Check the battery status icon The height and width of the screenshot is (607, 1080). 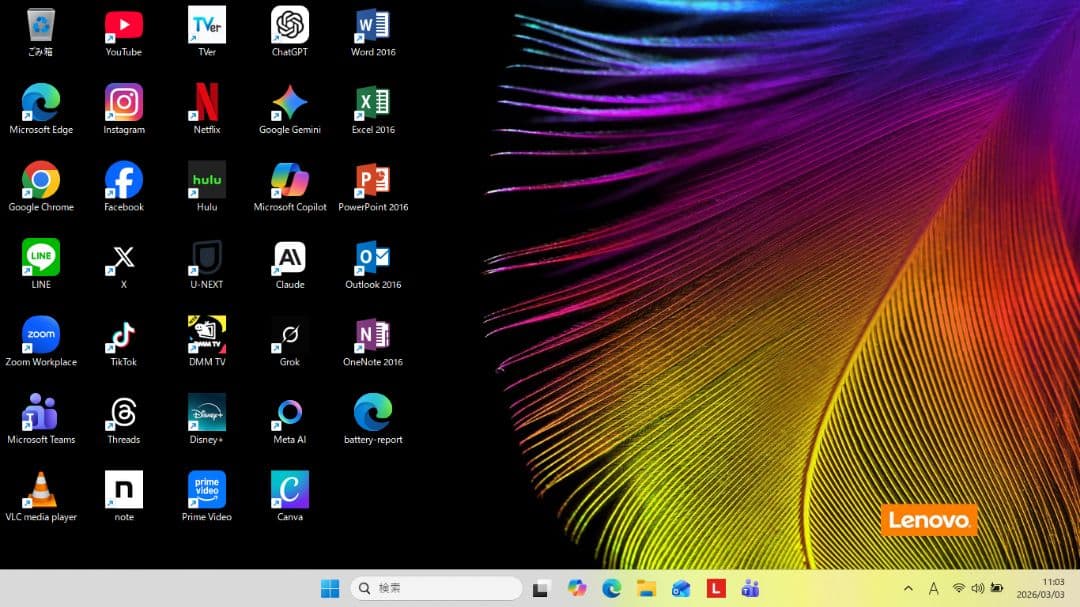coord(997,588)
